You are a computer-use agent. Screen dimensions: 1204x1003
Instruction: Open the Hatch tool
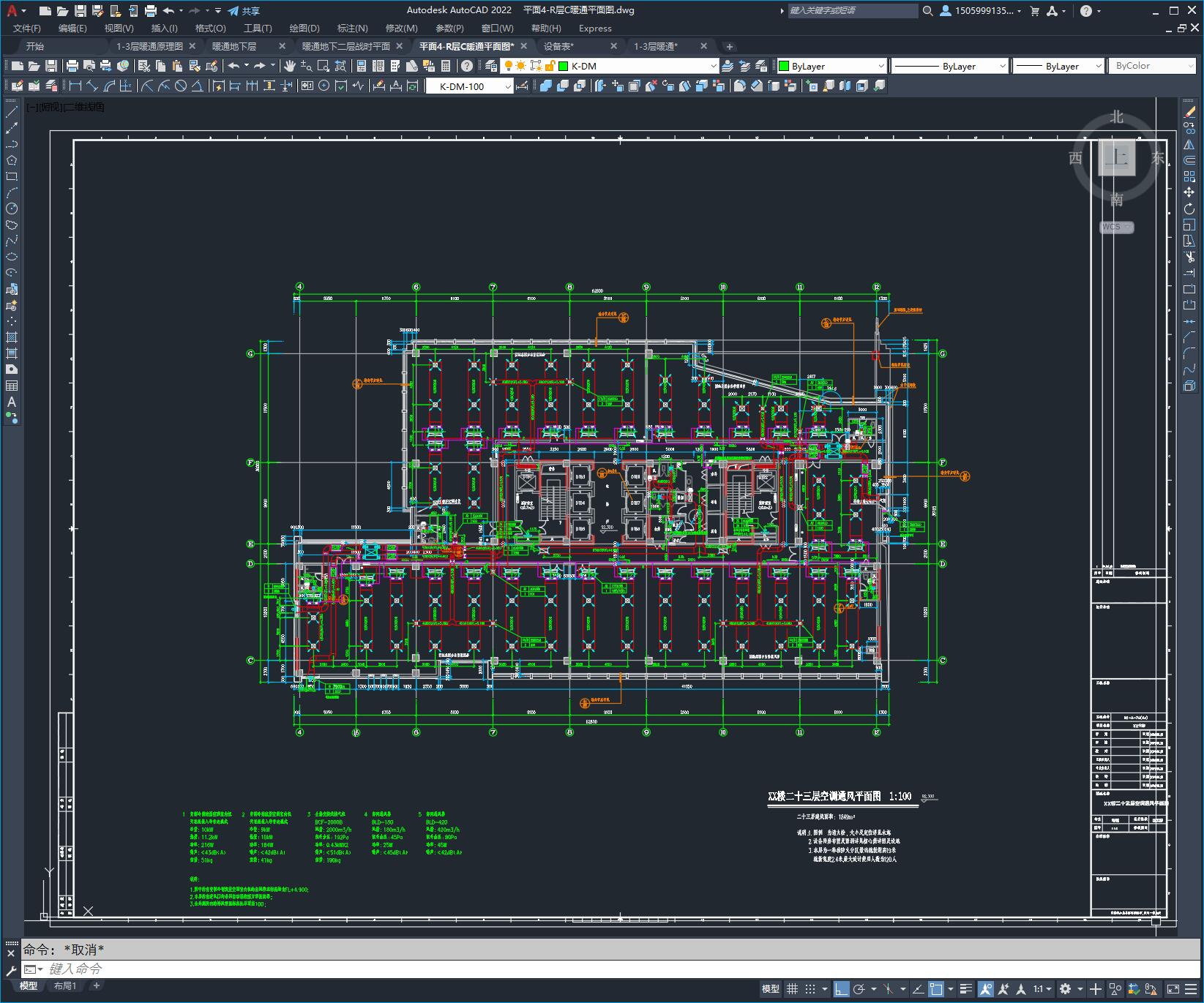[x=11, y=337]
